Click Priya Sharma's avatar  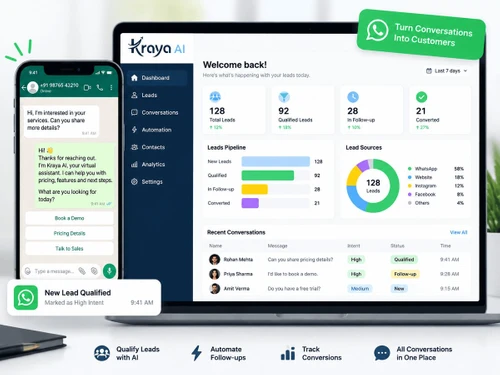[215, 274]
